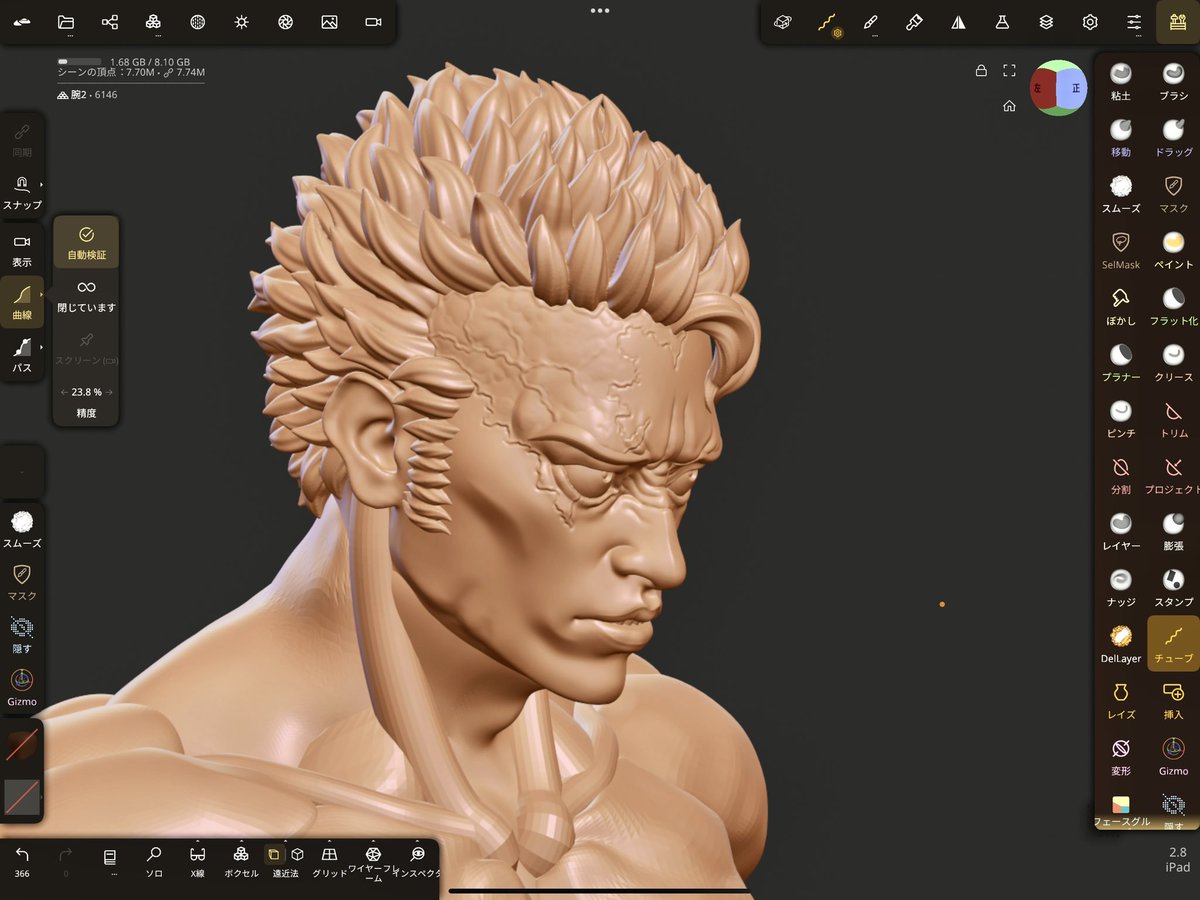
Task: Select the プラナー (Planar) tool
Action: click(1121, 362)
